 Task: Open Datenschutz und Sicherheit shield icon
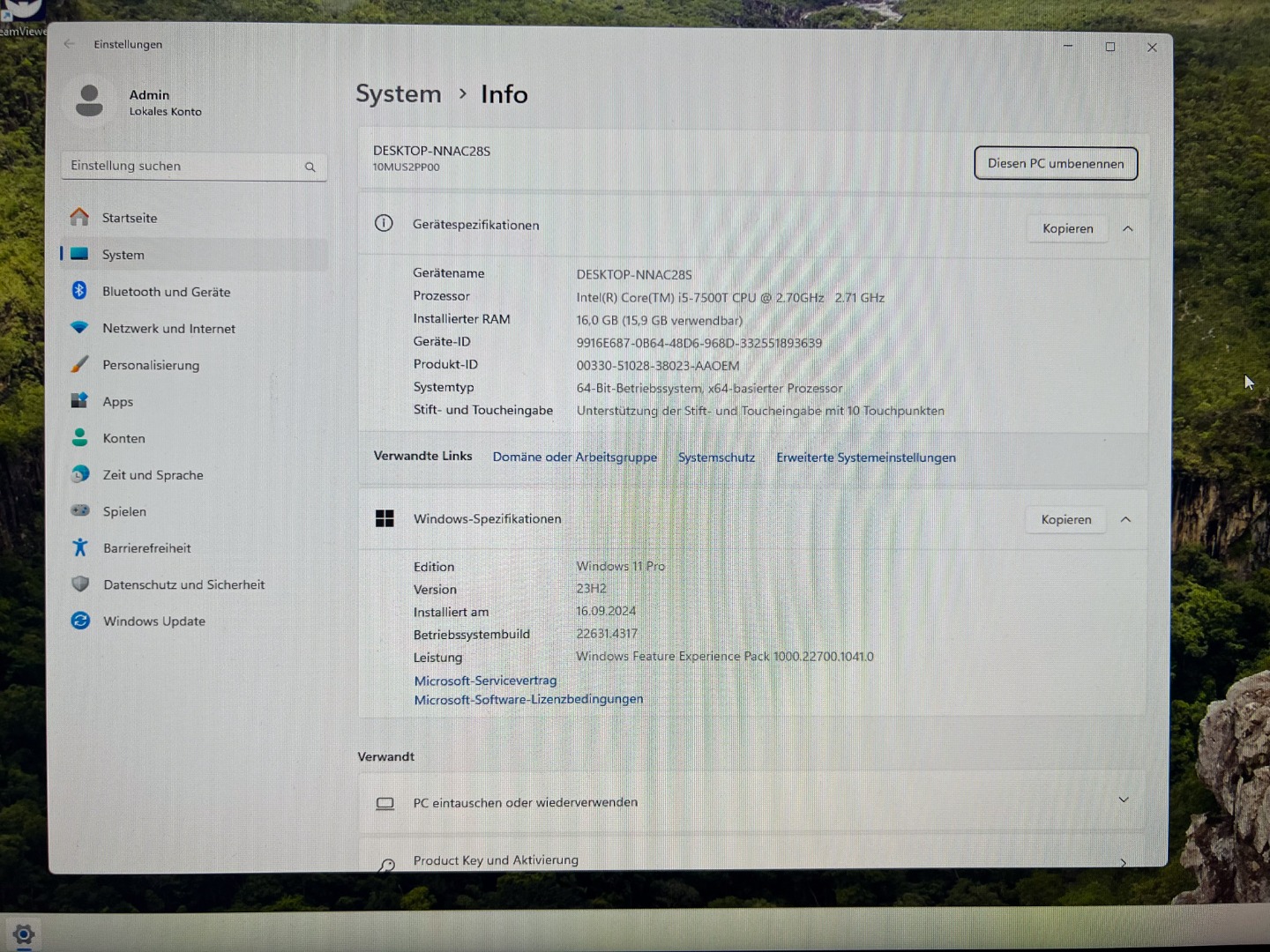click(80, 584)
